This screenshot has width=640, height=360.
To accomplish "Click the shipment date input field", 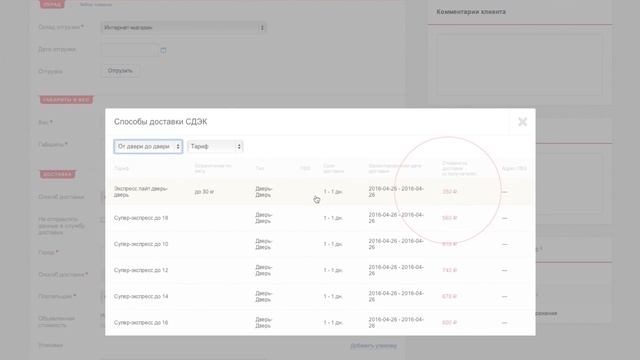I will tap(129, 50).
